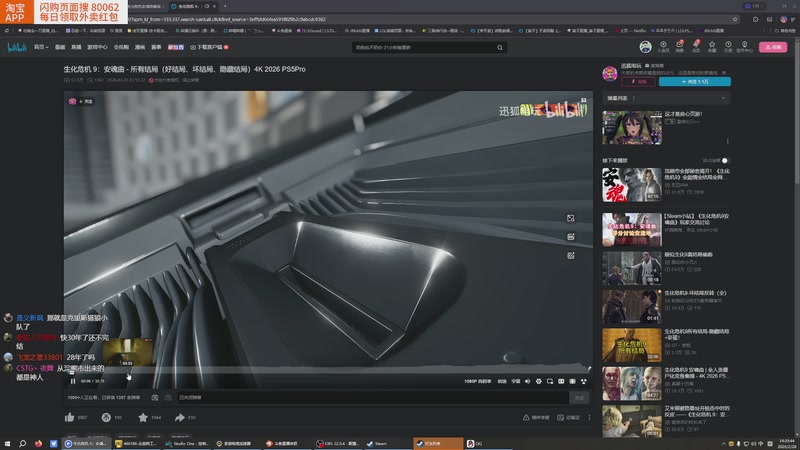The width and height of the screenshot is (800, 450).
Task: Open OBS from the taskbar
Action: point(338,443)
